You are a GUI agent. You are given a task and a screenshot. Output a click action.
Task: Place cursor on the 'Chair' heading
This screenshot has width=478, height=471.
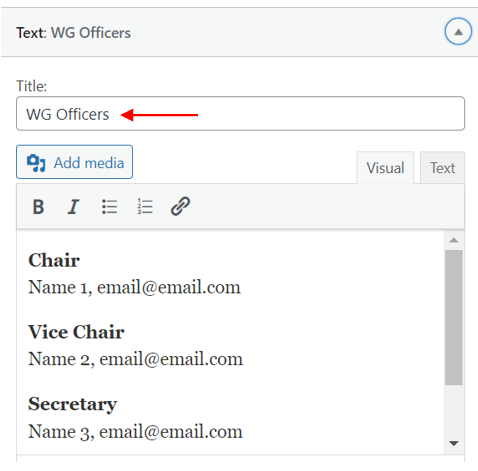(54, 260)
